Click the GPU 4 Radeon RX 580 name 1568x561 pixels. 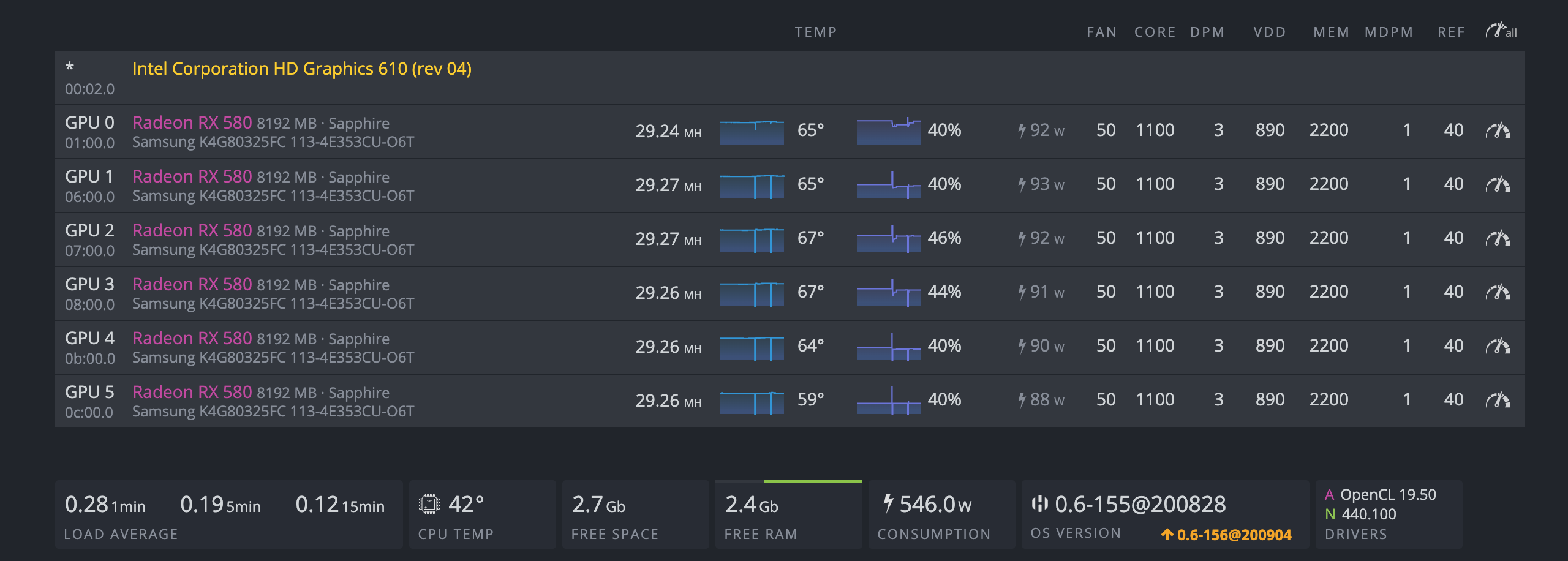tap(192, 338)
